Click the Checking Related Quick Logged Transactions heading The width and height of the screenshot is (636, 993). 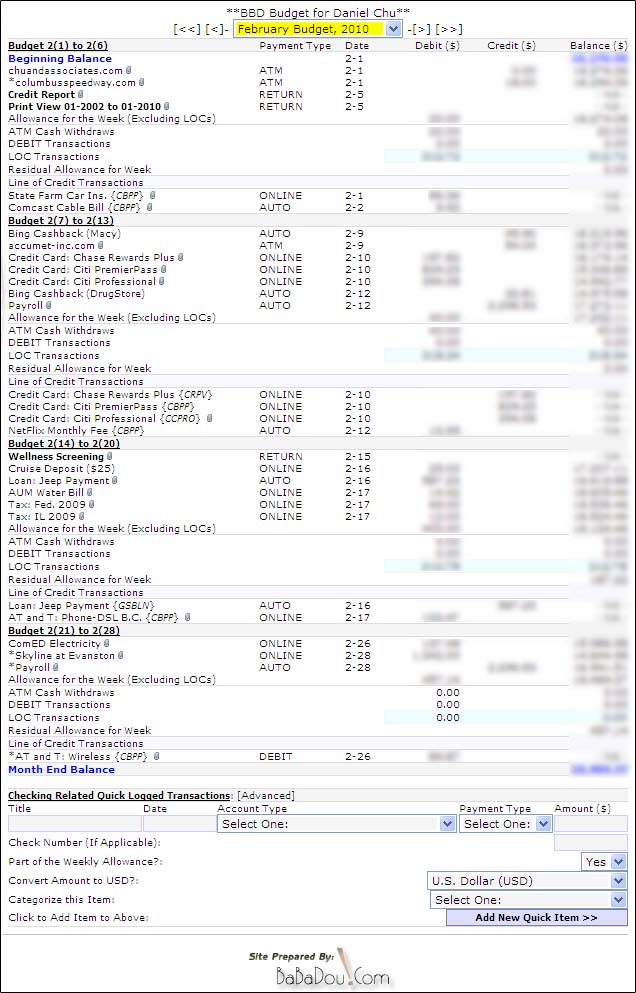121,795
